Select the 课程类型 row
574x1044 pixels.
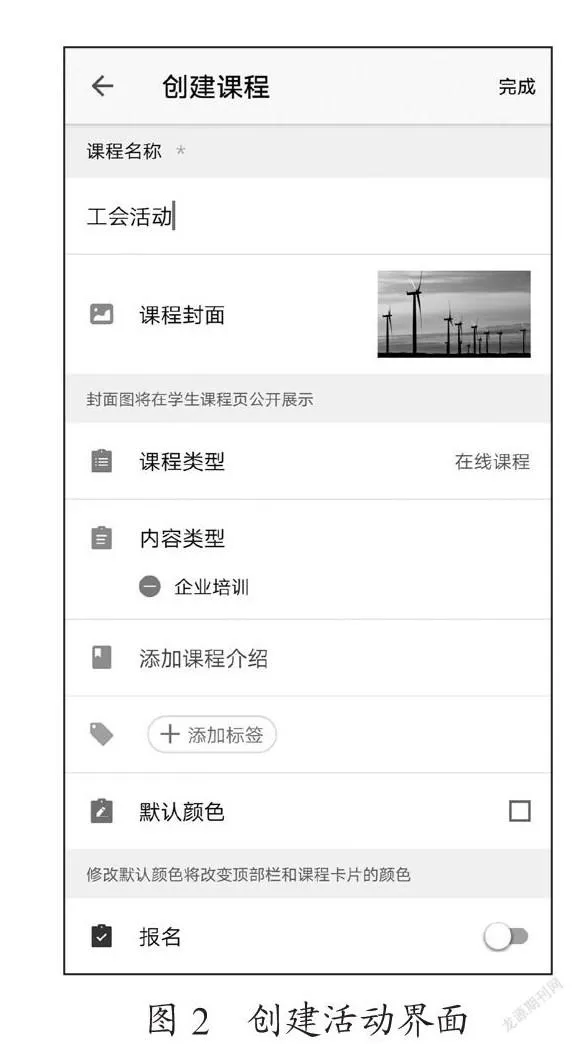(308, 461)
